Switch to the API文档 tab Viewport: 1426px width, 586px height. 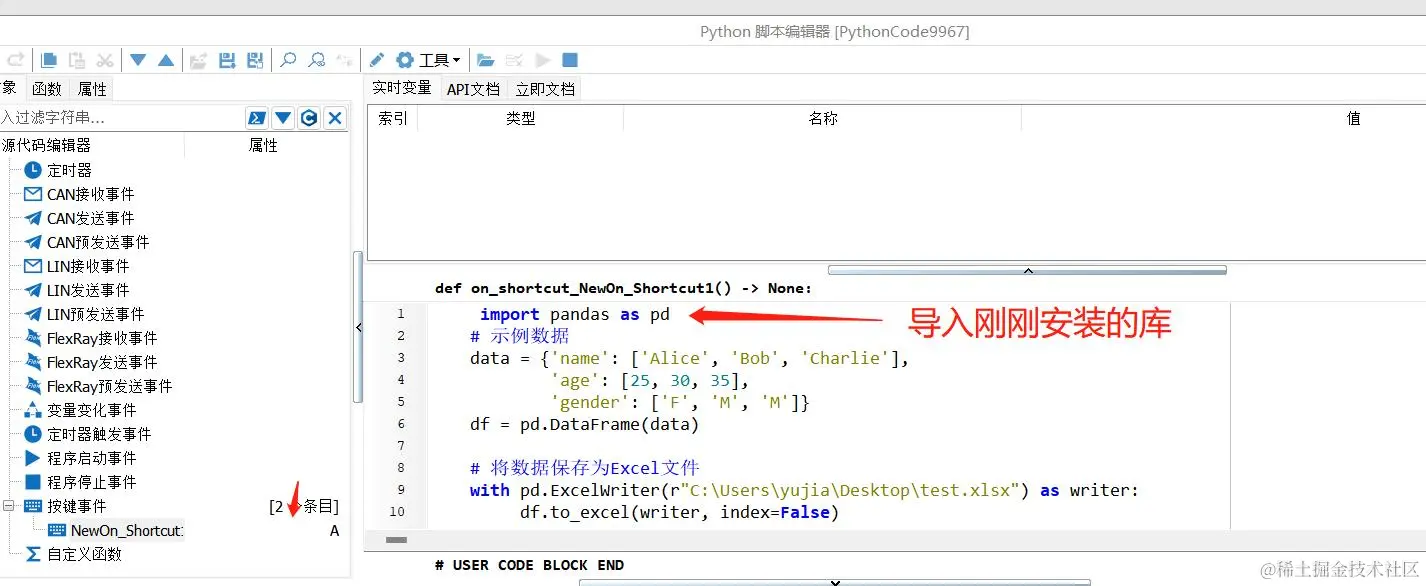click(473, 89)
